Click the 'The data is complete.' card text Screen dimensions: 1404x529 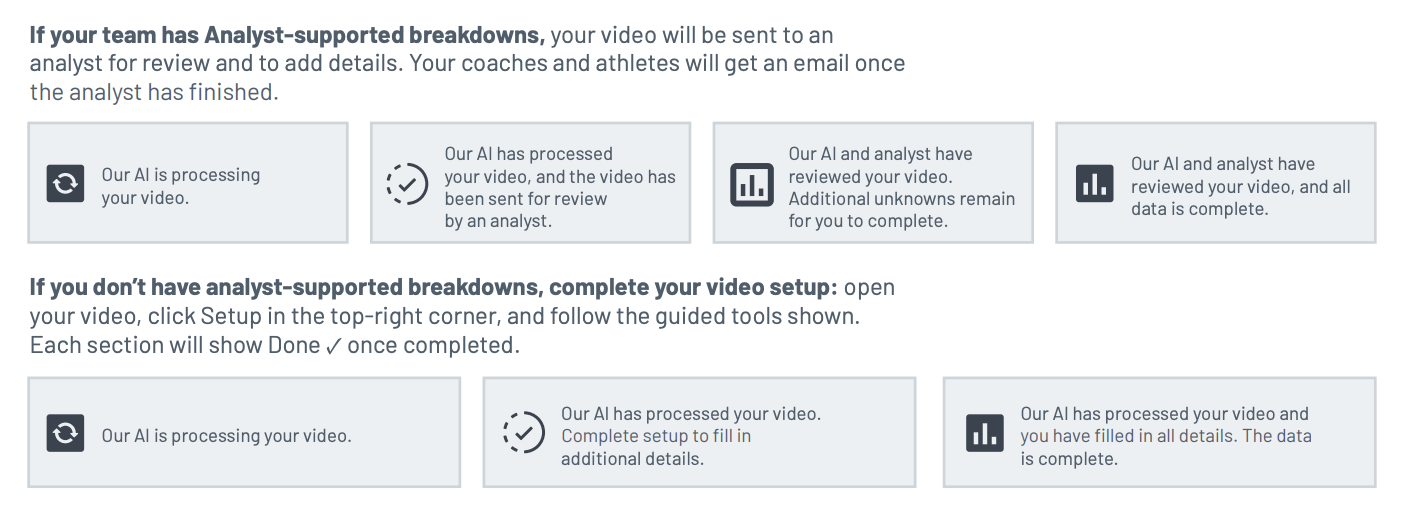pos(1165,447)
